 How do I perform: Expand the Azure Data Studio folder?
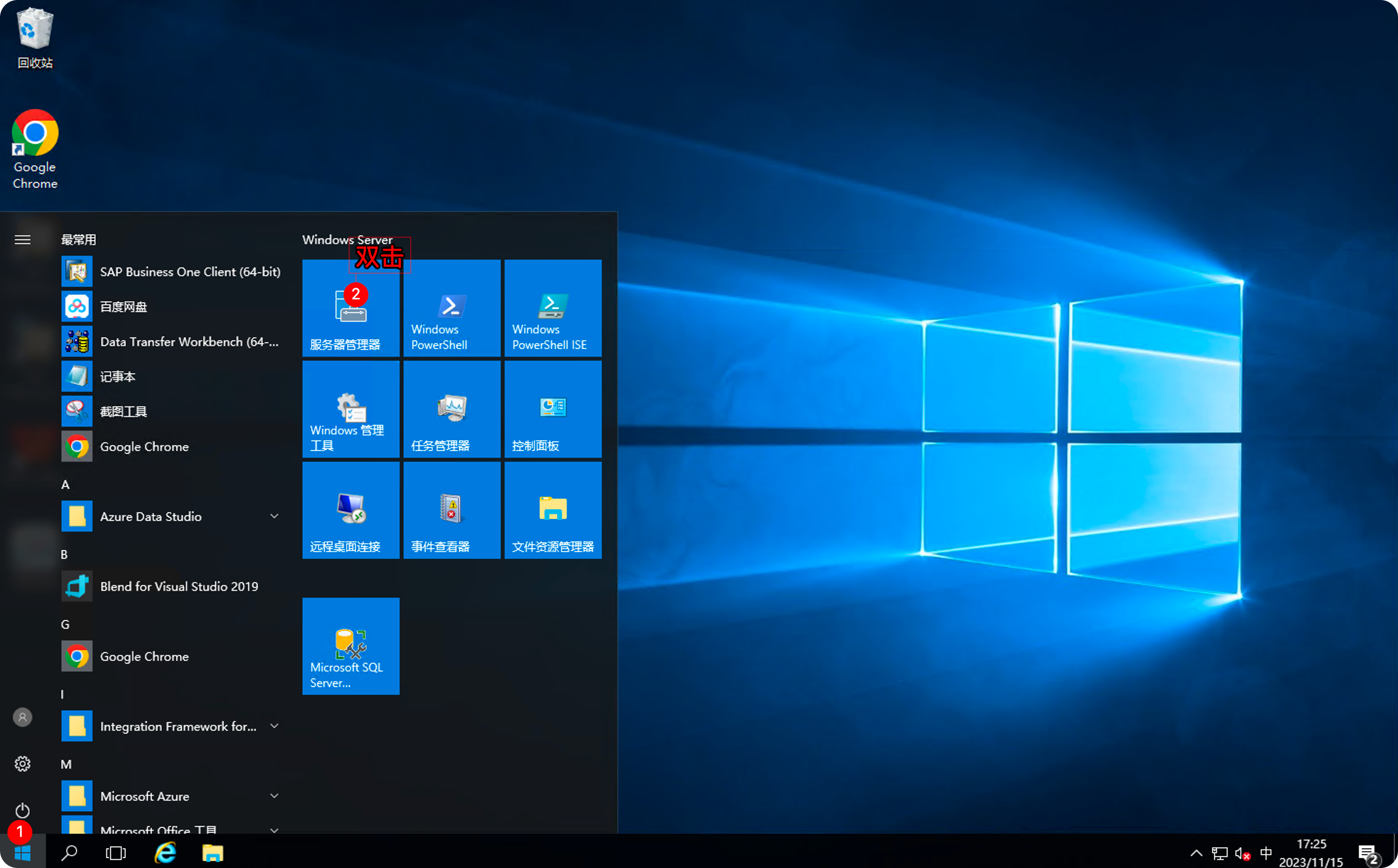[172, 516]
